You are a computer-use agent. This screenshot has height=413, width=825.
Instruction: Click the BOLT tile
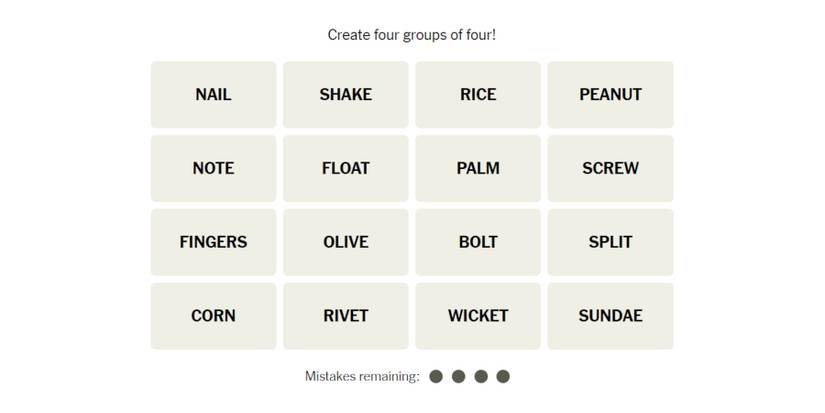[478, 242]
